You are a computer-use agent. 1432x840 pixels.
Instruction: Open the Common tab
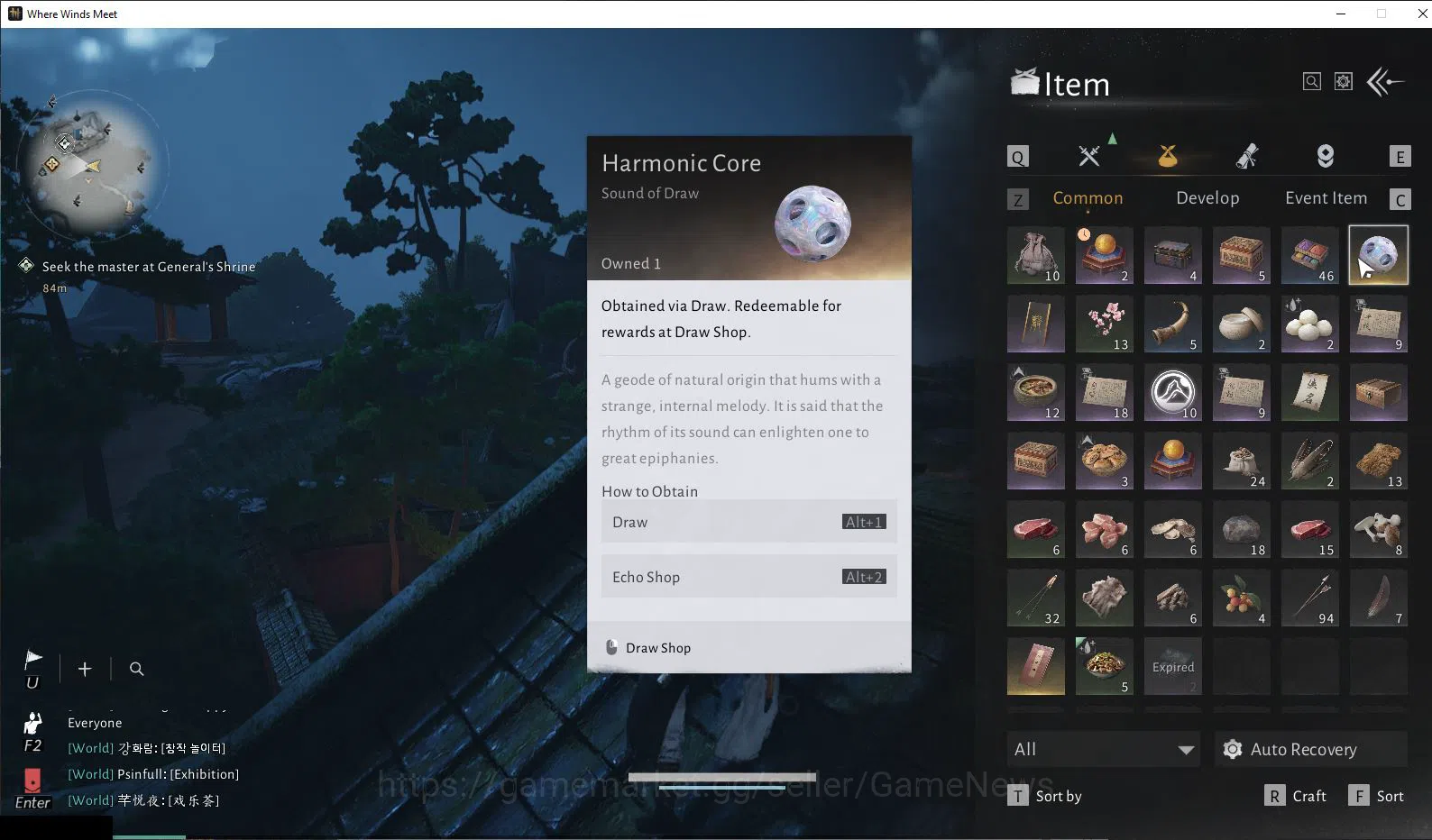coord(1088,198)
